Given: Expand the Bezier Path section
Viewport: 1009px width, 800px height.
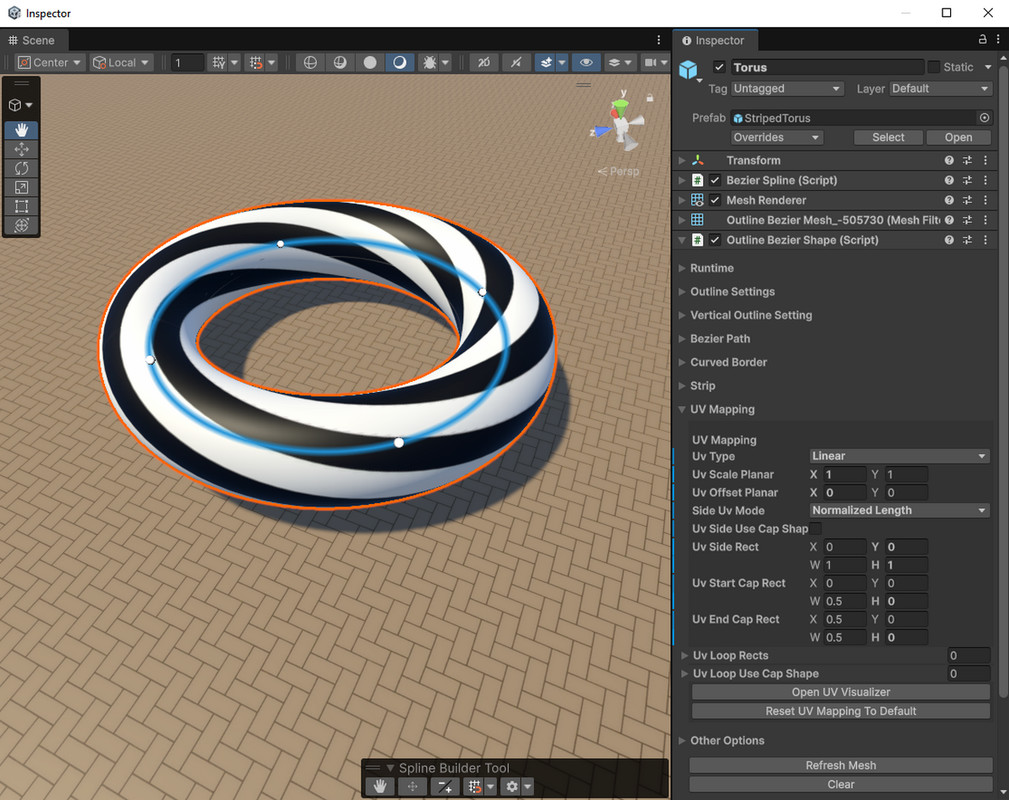Looking at the screenshot, I should (682, 339).
